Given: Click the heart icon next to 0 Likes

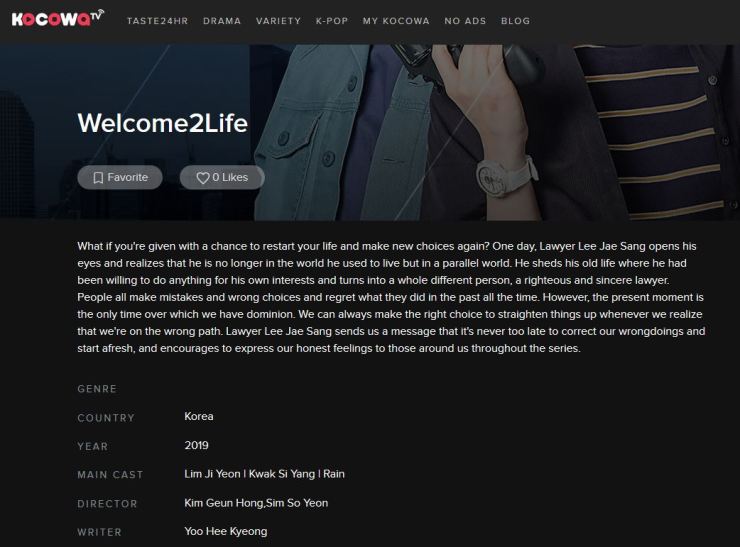Looking at the screenshot, I should coord(203,178).
